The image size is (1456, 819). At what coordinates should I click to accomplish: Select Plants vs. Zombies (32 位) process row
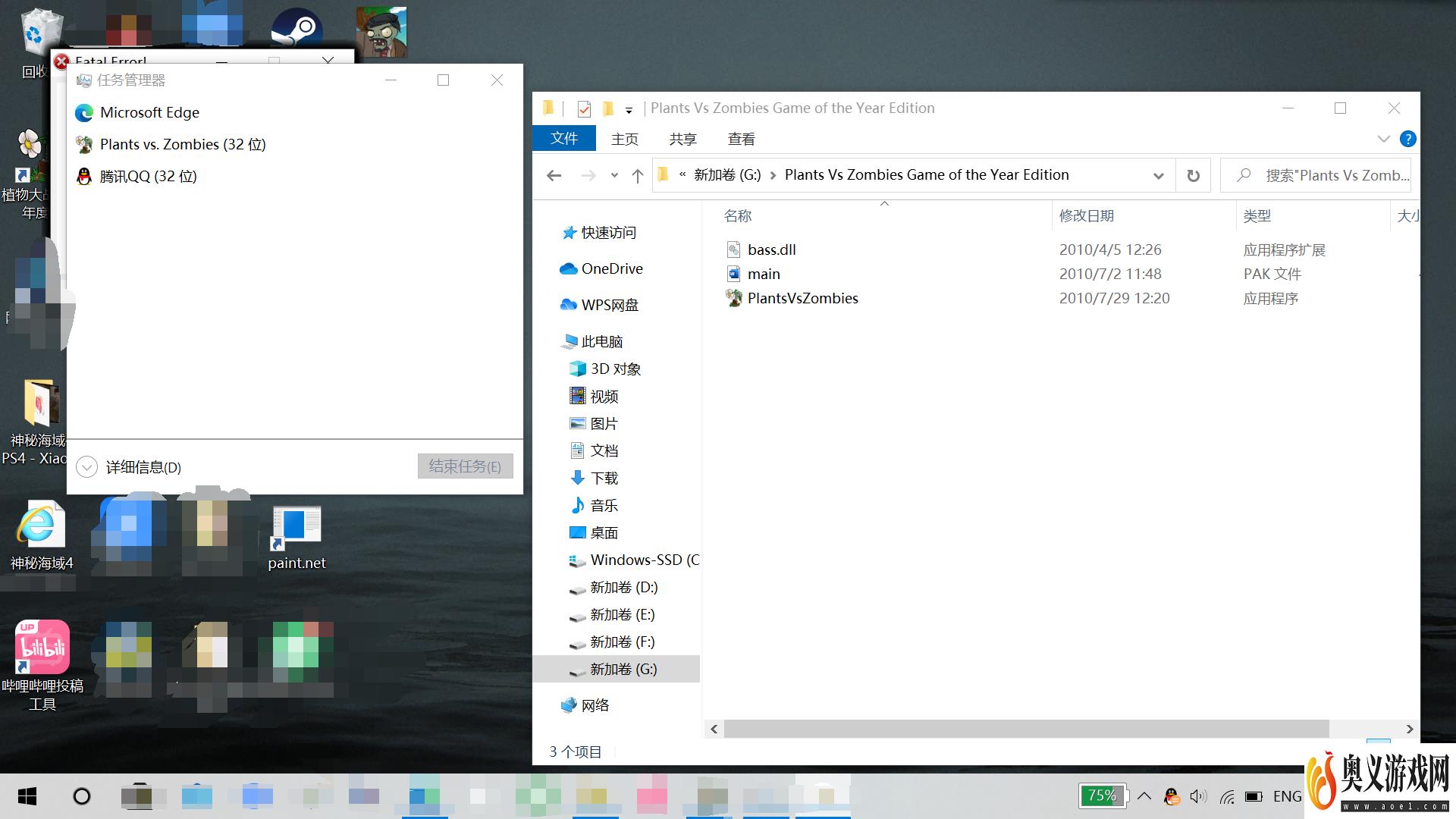[x=294, y=144]
